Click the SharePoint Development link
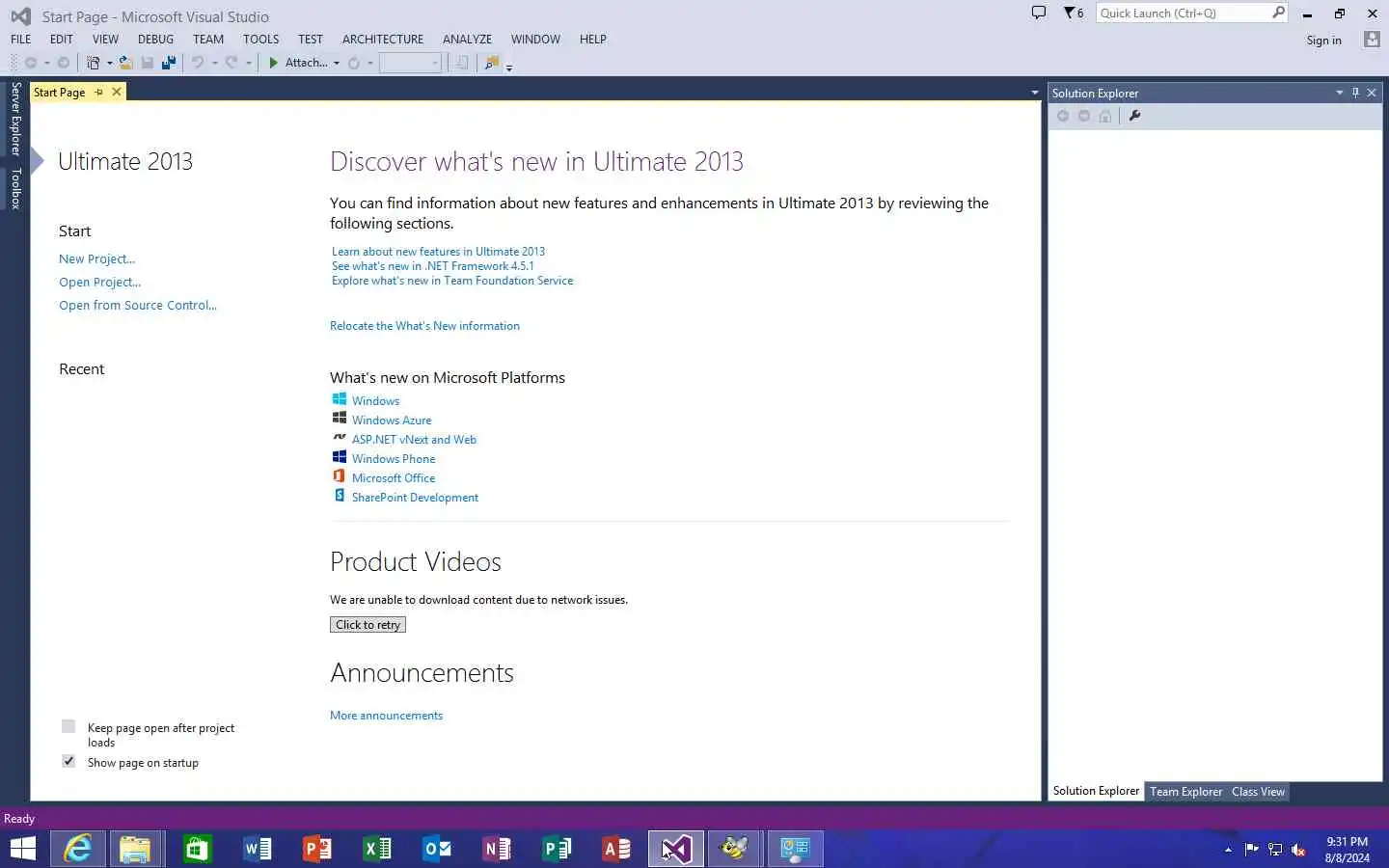Screen dimensions: 1389x868 click(x=415, y=498)
